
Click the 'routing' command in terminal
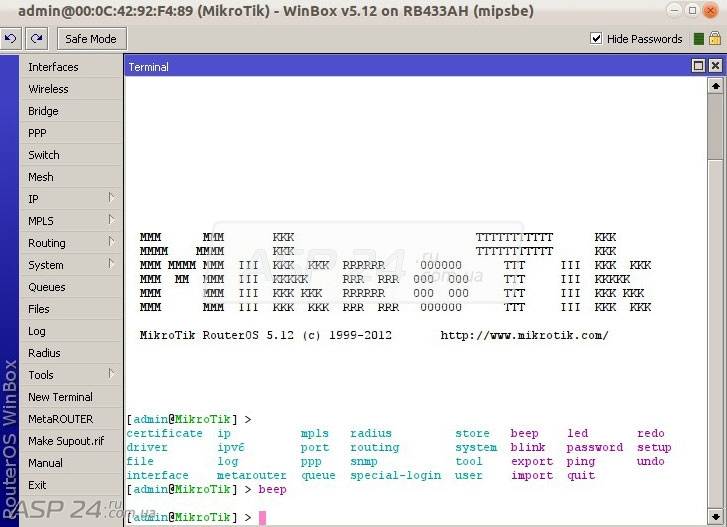[375, 448]
